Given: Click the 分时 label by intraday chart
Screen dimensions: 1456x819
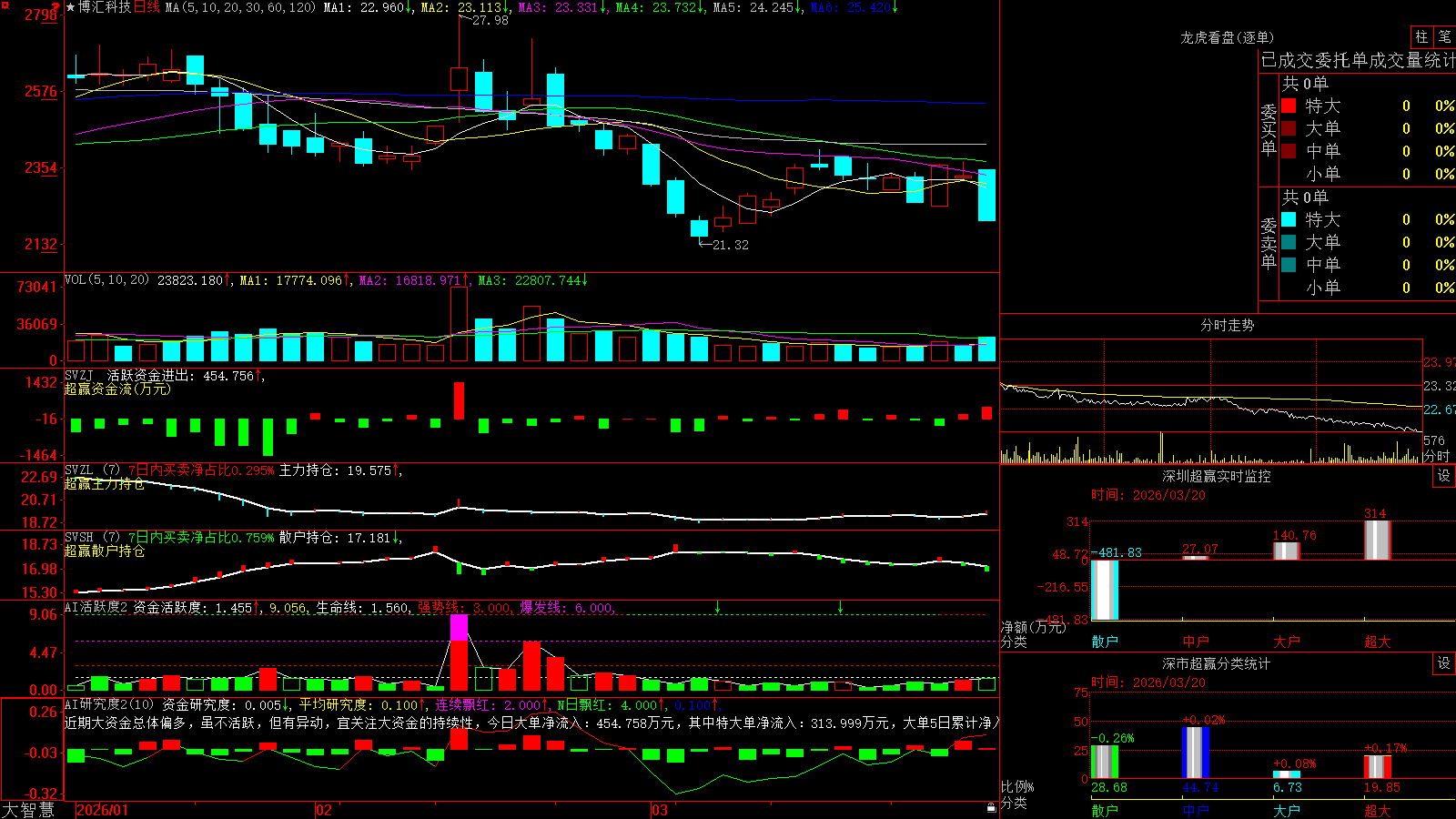Looking at the screenshot, I should click(1437, 456).
